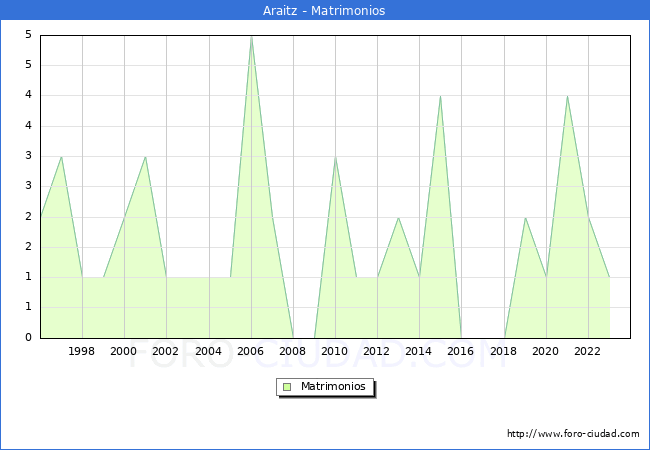Click the green Matrimonios legend swatch
The image size is (650, 450).
pyautogui.click(x=287, y=386)
